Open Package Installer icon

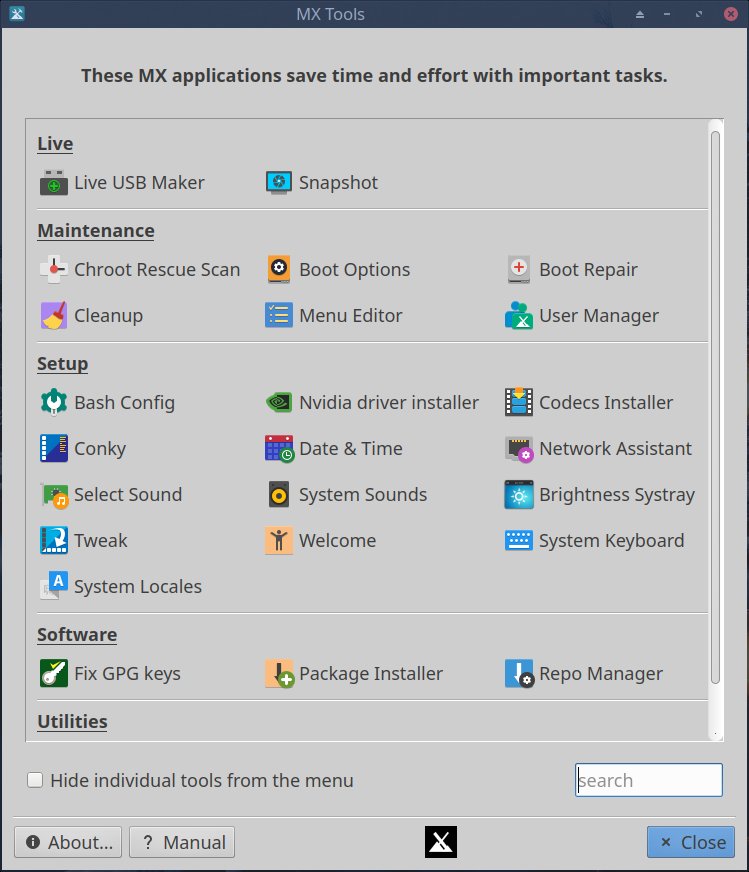pos(278,674)
